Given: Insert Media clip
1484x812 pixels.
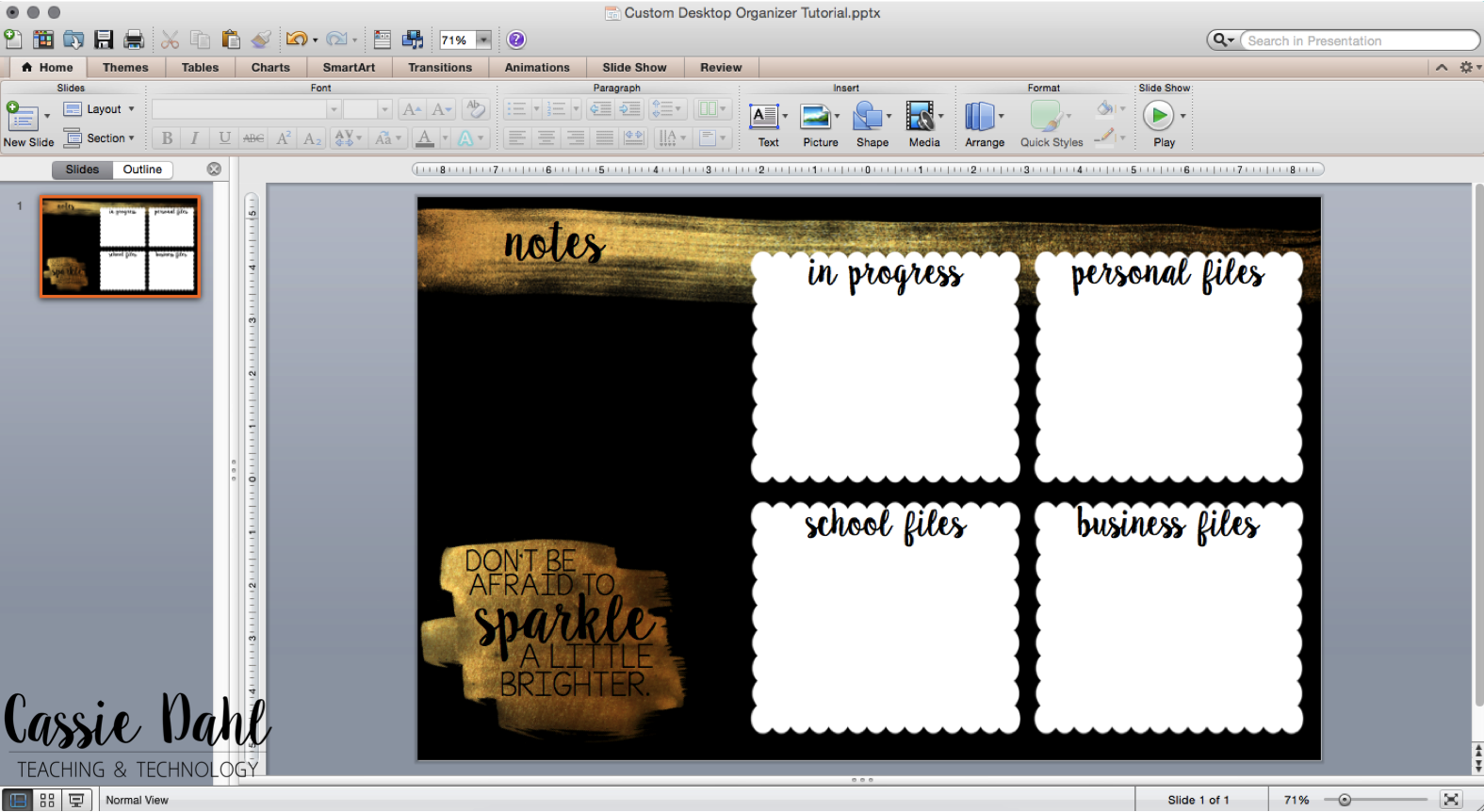Looking at the screenshot, I should [923, 125].
